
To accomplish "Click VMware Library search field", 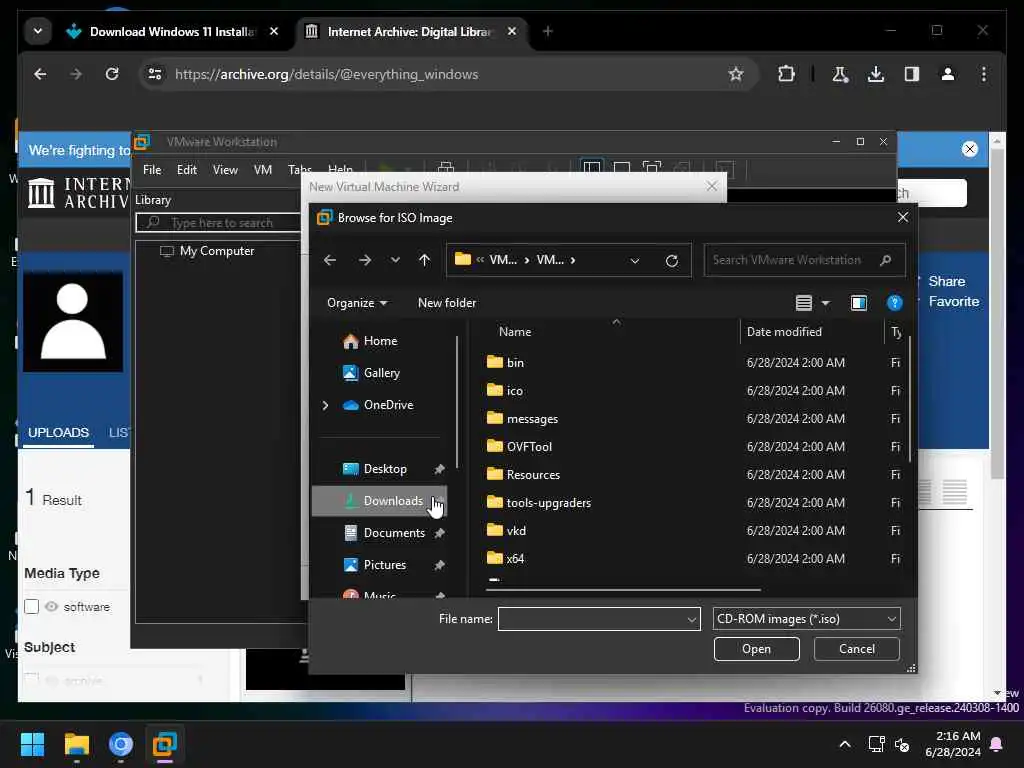I will pyautogui.click(x=219, y=223).
